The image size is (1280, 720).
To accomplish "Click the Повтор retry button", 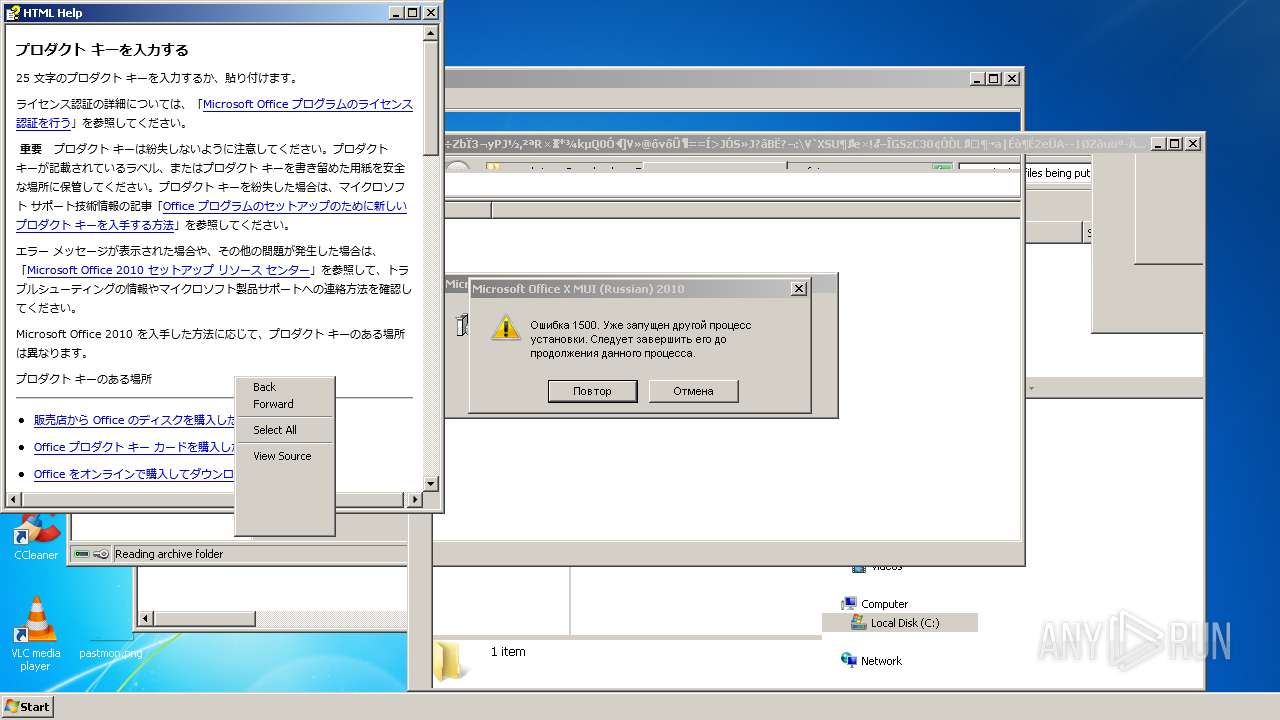I will pyautogui.click(x=592, y=391).
